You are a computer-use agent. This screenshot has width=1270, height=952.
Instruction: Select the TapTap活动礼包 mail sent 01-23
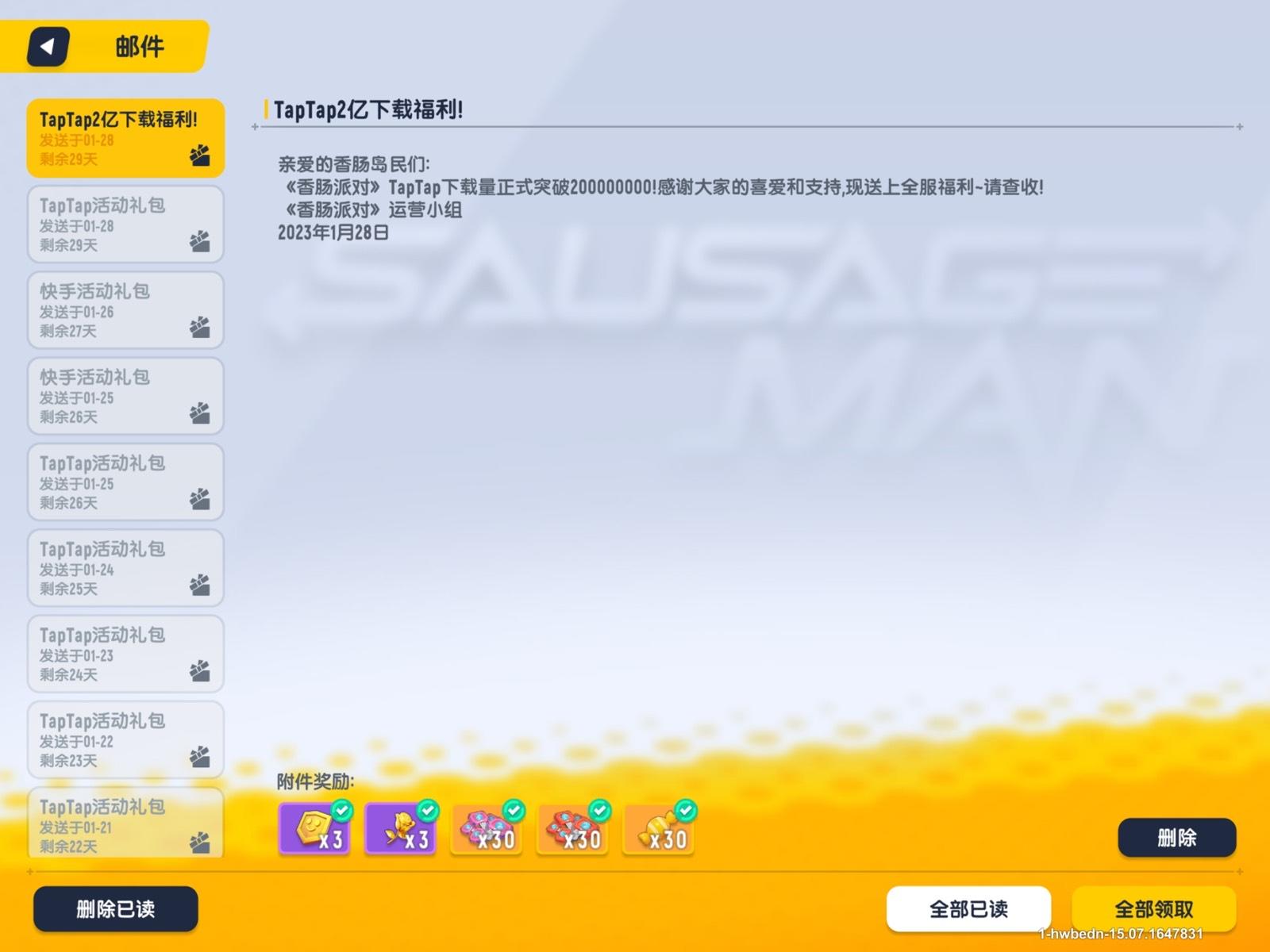125,654
